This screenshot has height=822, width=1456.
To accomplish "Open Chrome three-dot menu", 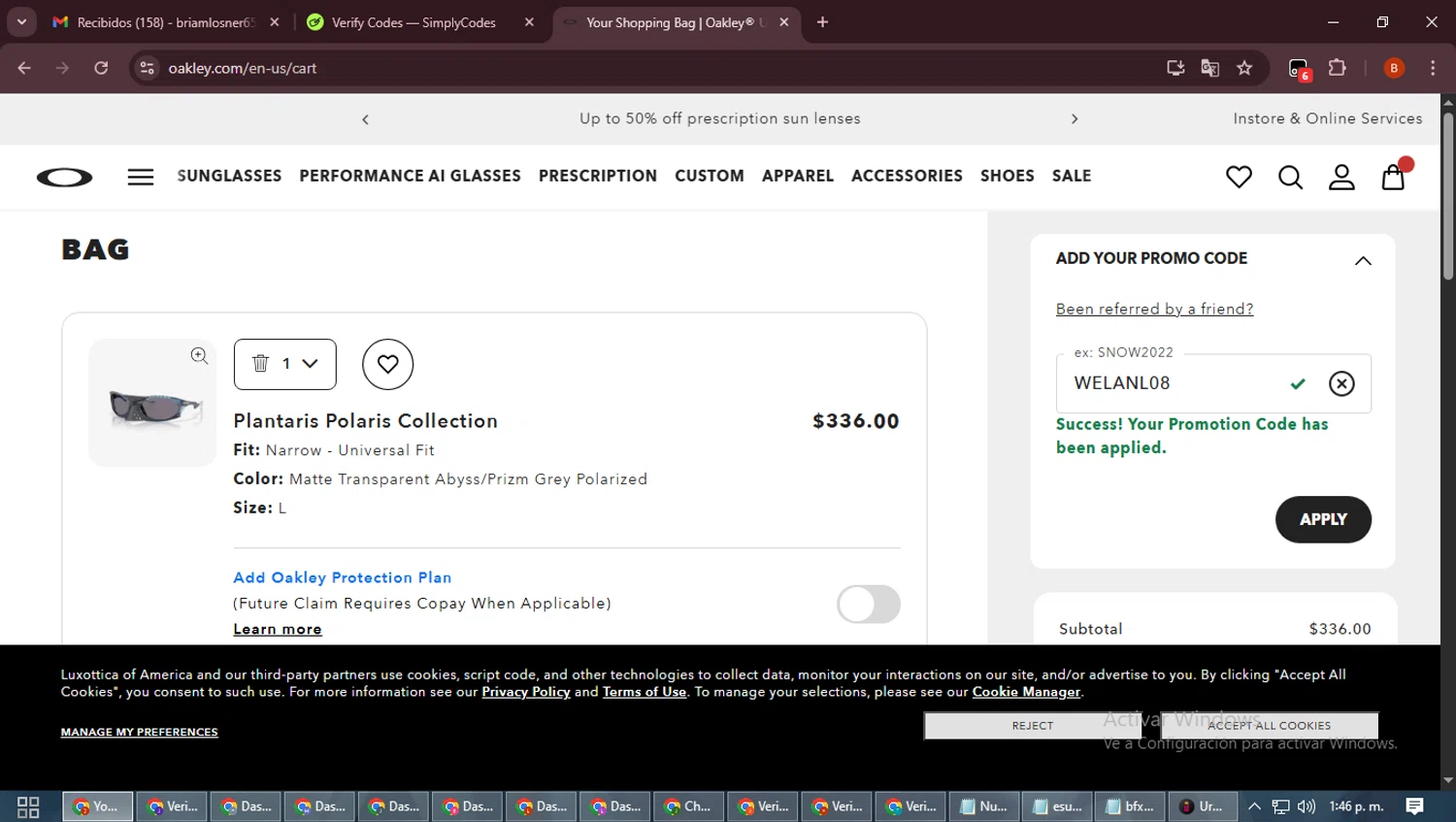I will (1433, 68).
